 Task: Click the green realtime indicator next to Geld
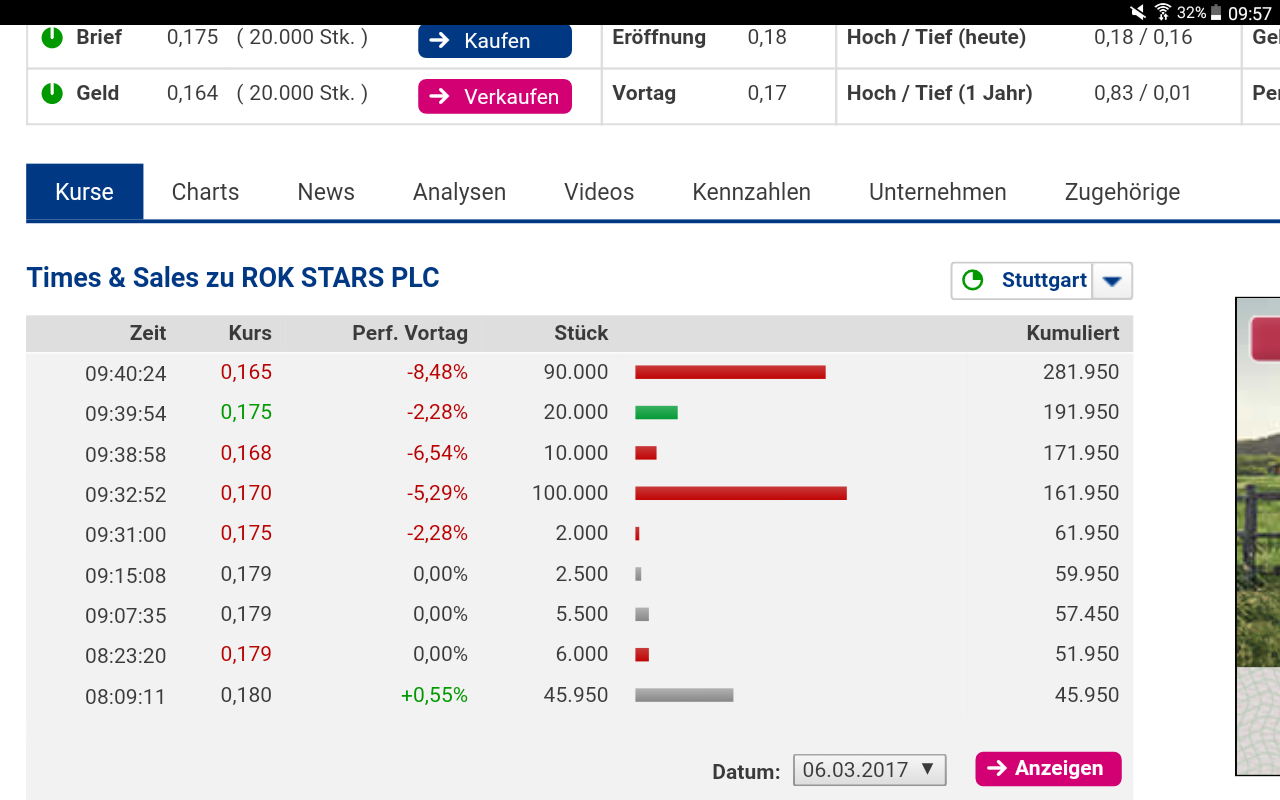(x=51, y=93)
